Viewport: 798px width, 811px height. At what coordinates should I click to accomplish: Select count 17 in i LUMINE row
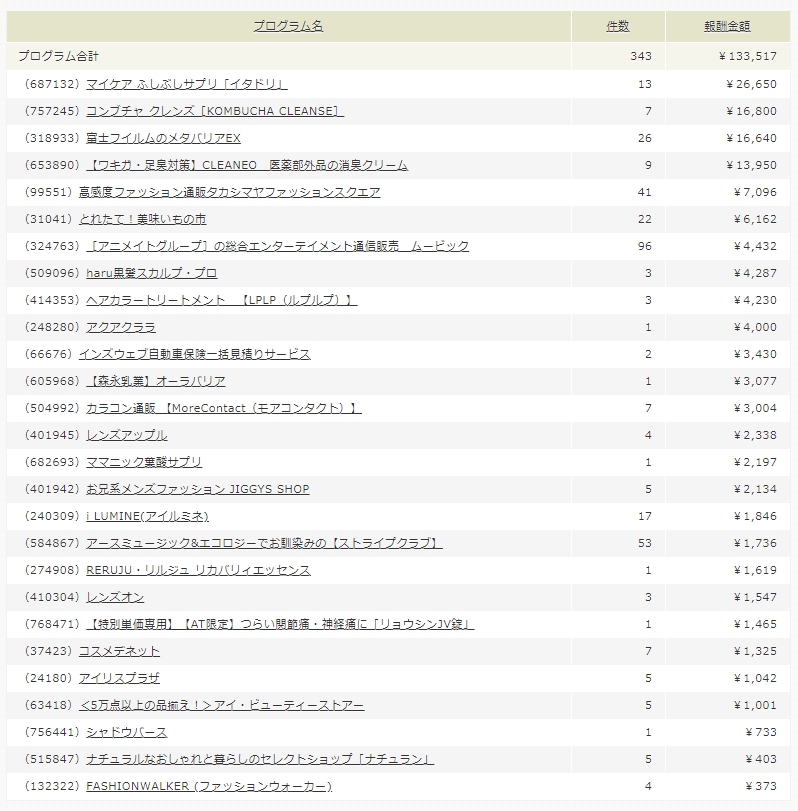[x=644, y=516]
